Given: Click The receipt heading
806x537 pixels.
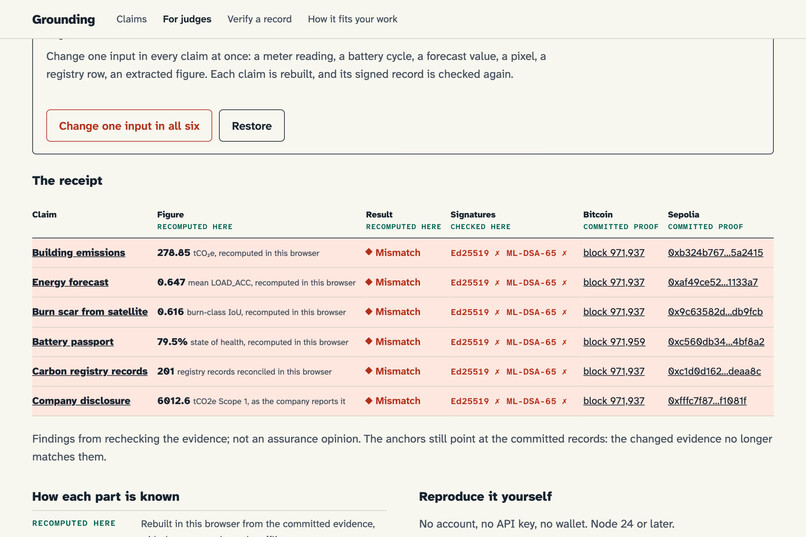Looking at the screenshot, I should point(67,180).
